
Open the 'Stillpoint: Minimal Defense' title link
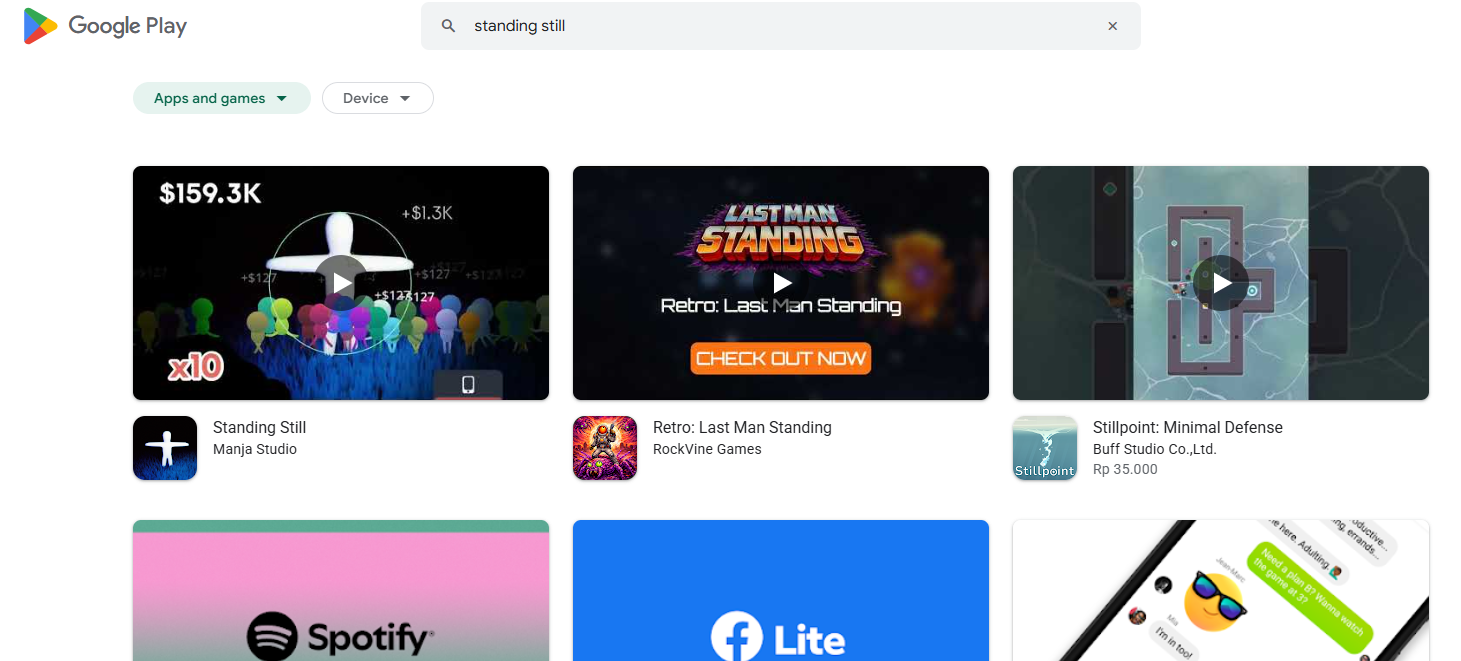tap(1187, 427)
